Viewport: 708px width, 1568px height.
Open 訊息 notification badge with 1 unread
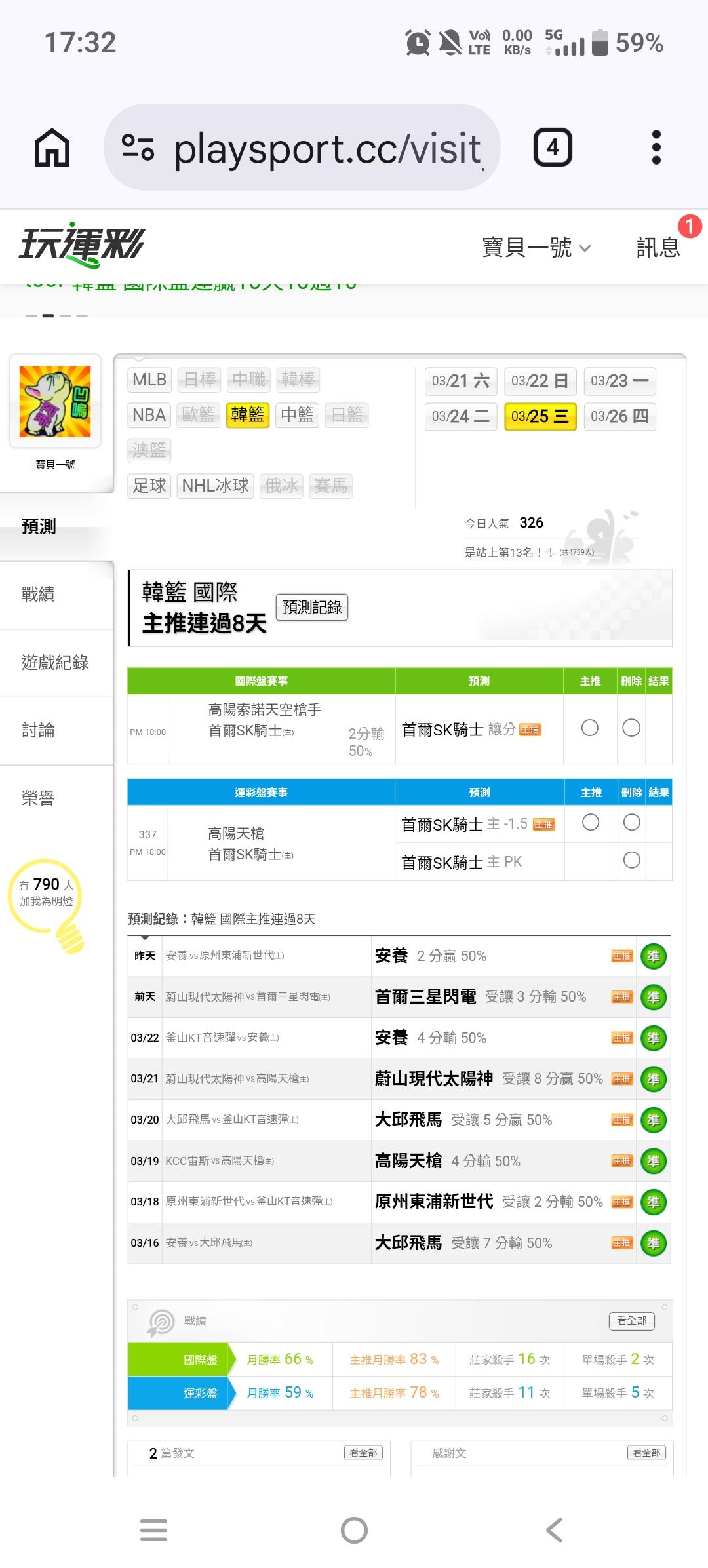(689, 227)
